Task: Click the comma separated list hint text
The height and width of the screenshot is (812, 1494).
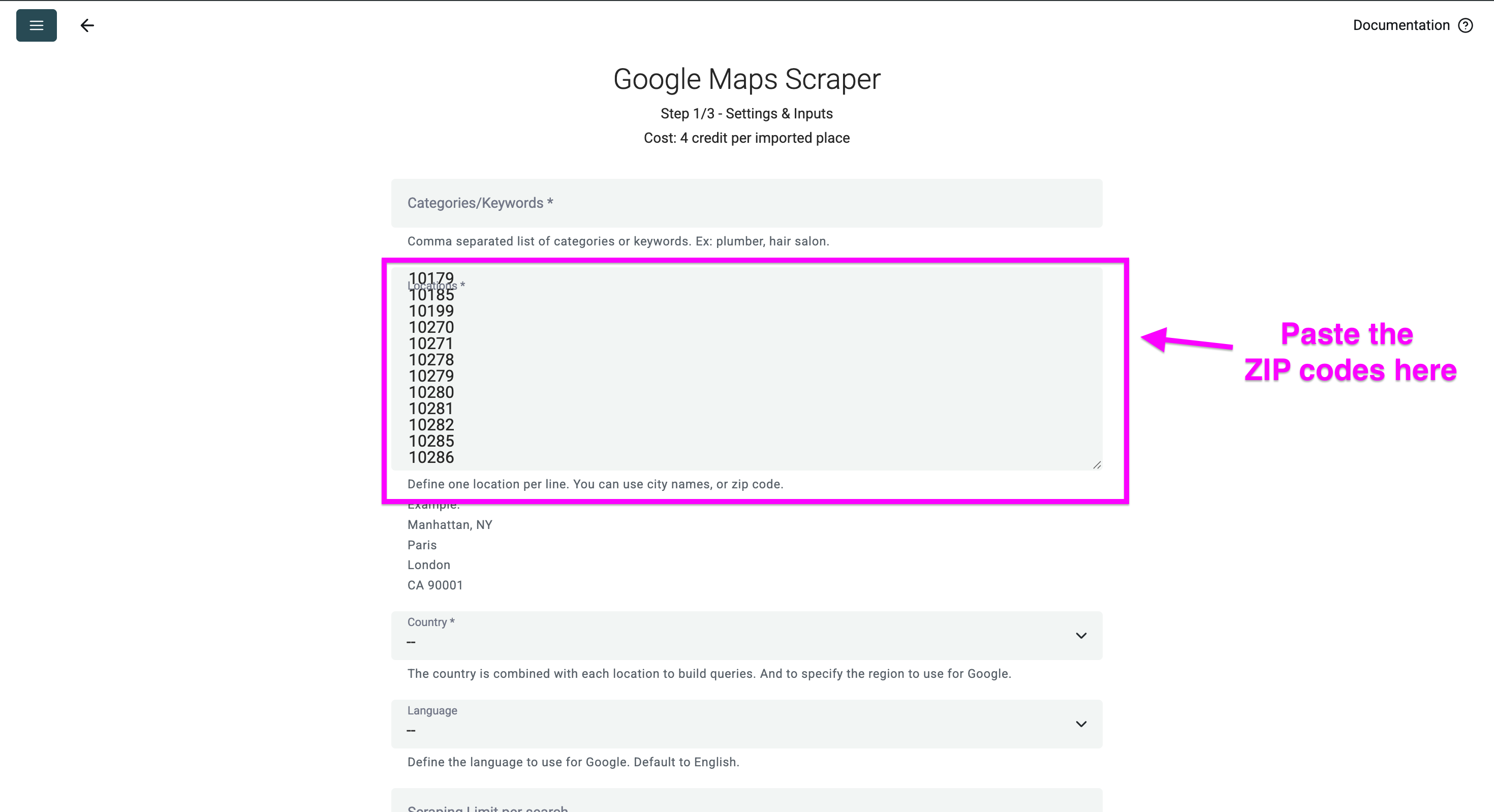Action: tap(618, 241)
